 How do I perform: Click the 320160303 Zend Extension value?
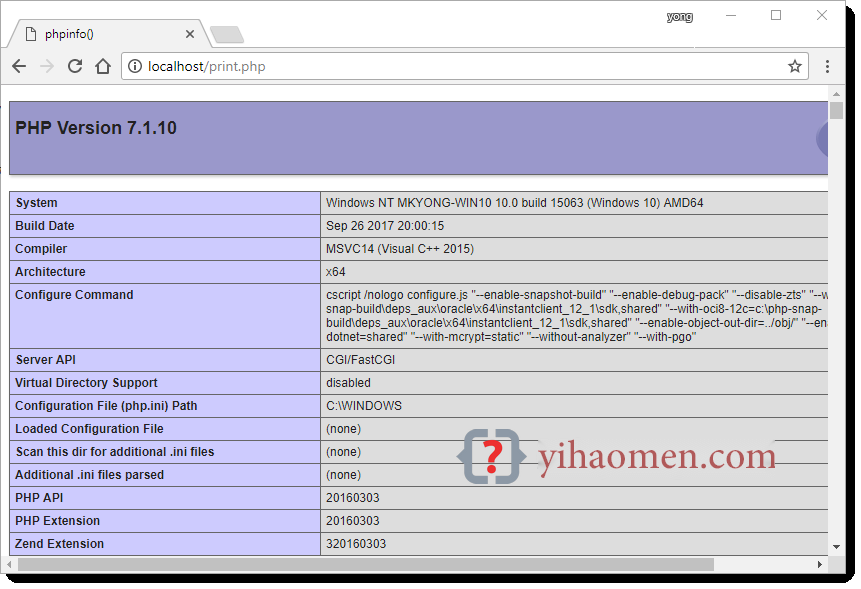pos(356,545)
